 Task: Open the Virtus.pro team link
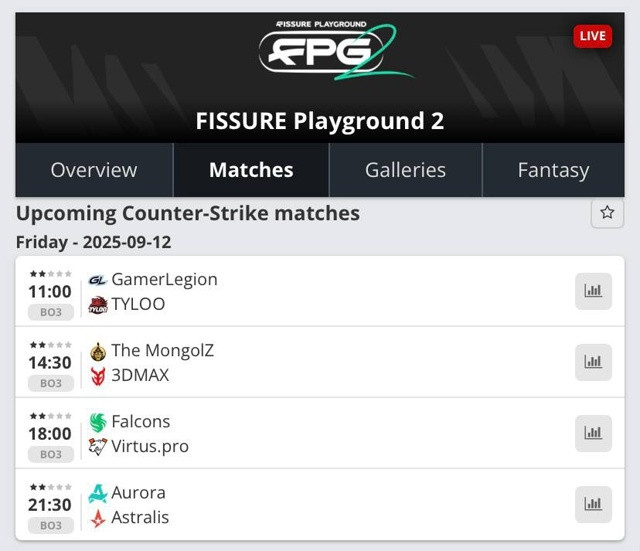coord(150,446)
